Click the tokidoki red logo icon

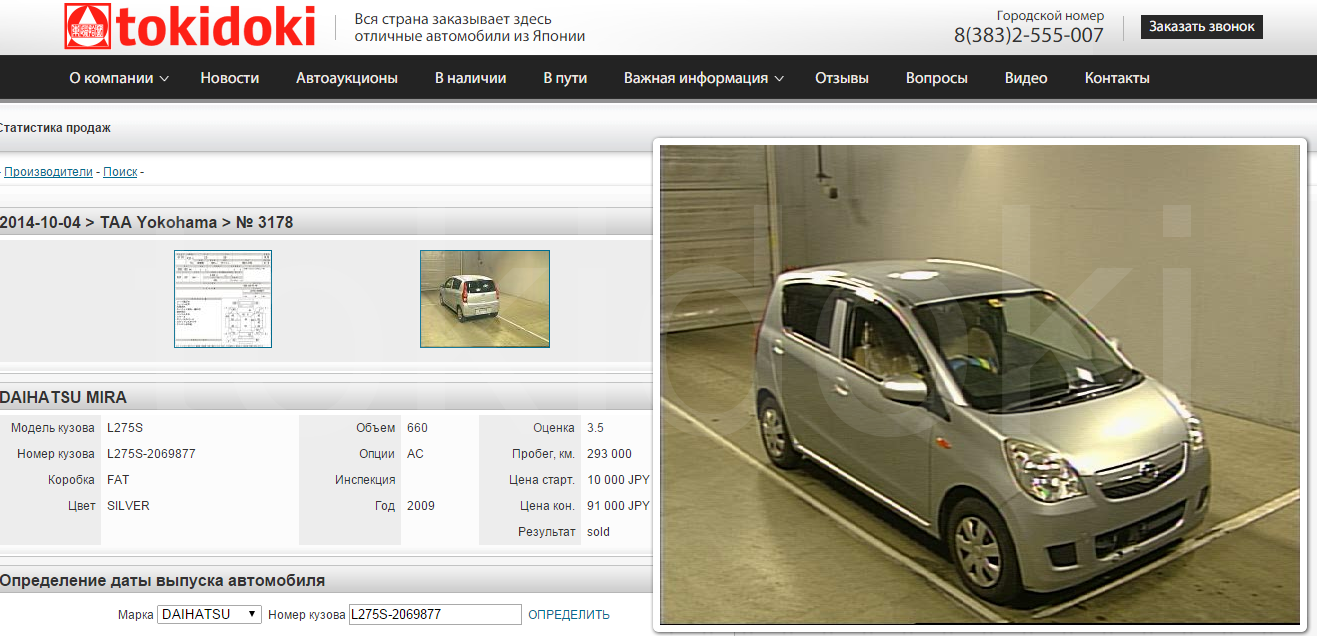[89, 27]
